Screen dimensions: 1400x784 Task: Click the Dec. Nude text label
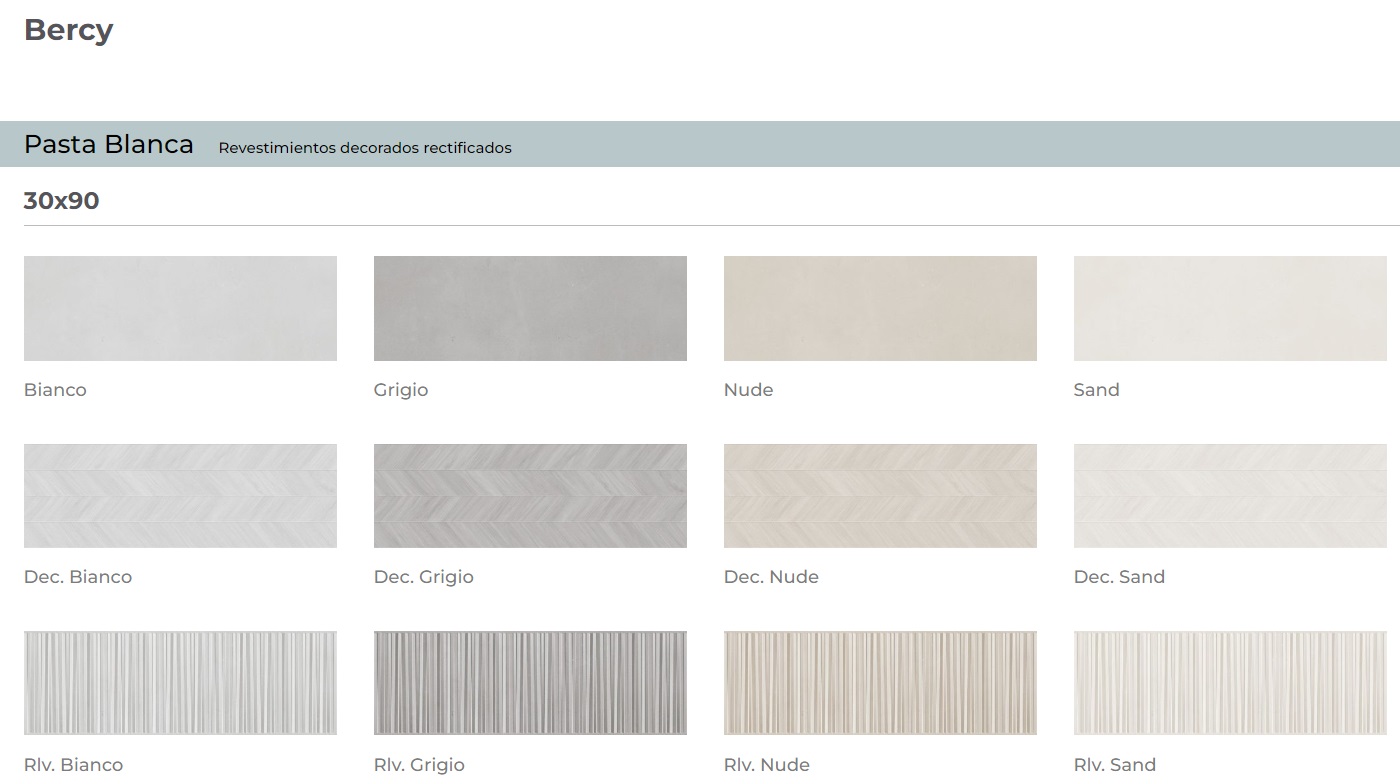coord(771,577)
